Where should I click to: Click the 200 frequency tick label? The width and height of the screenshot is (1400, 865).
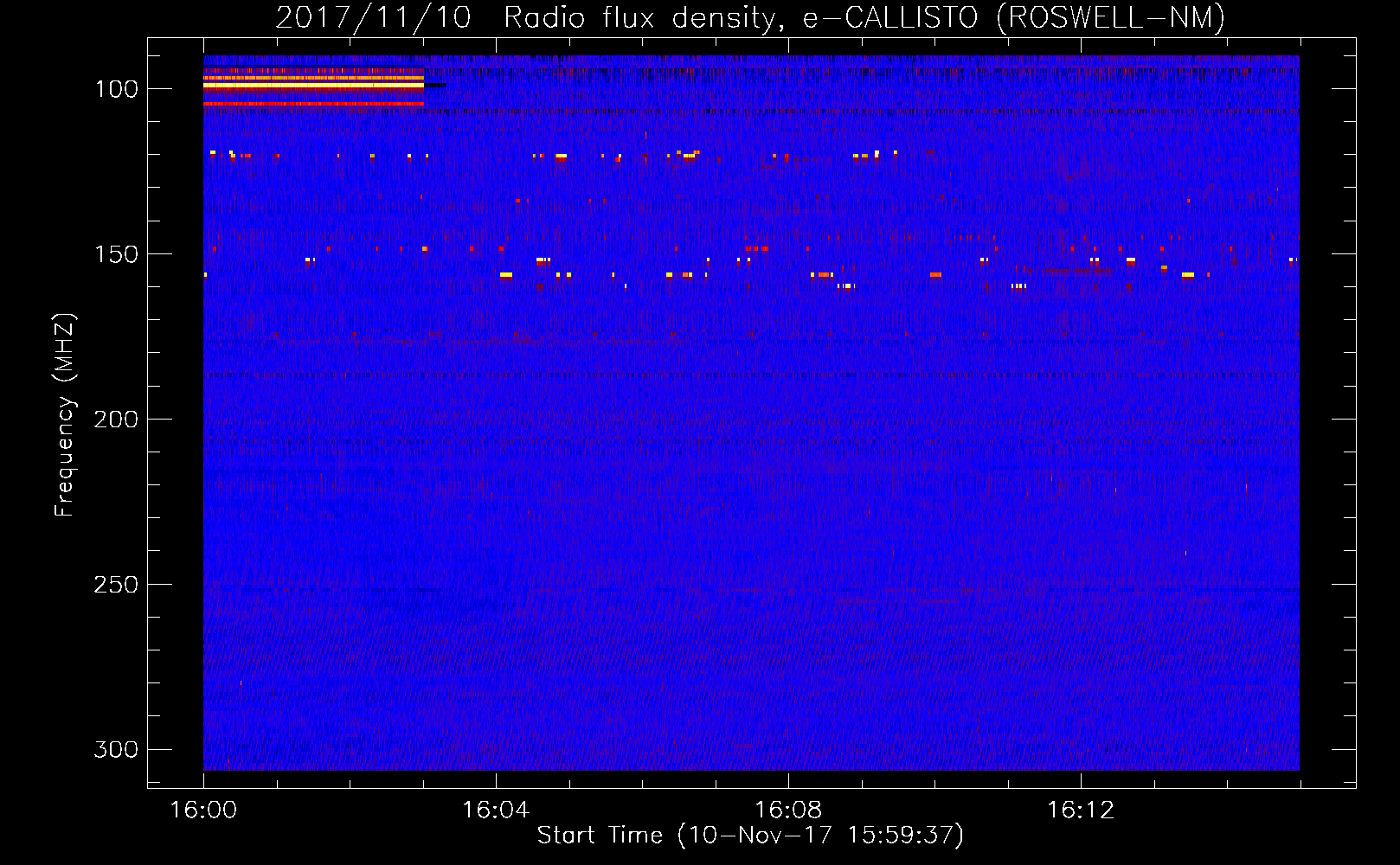(116, 420)
